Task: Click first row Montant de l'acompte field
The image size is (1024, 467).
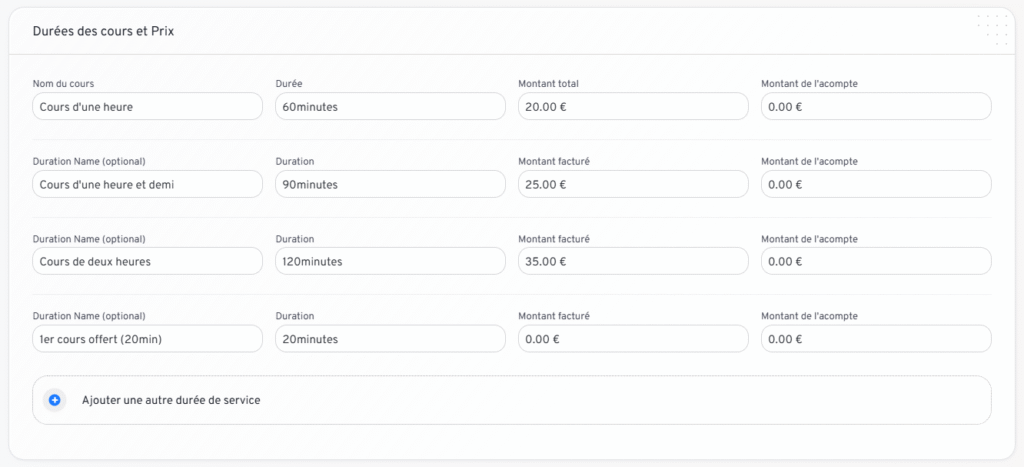Action: point(876,106)
